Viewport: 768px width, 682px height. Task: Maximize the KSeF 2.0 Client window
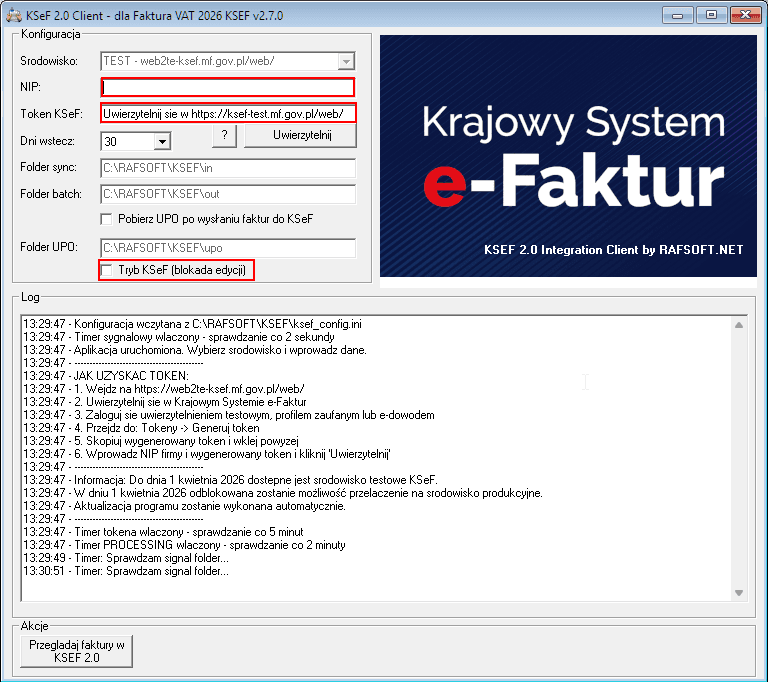pos(711,15)
